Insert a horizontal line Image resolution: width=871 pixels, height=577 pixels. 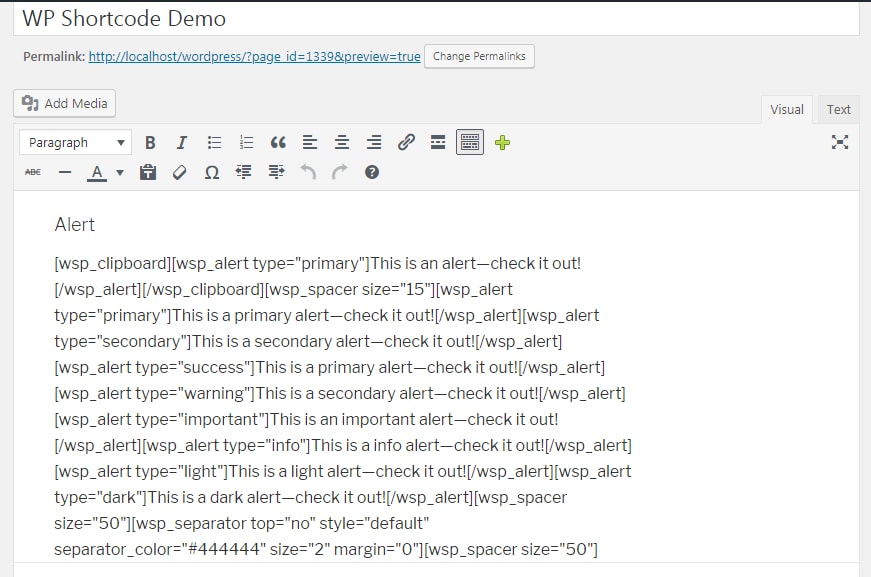click(x=65, y=172)
